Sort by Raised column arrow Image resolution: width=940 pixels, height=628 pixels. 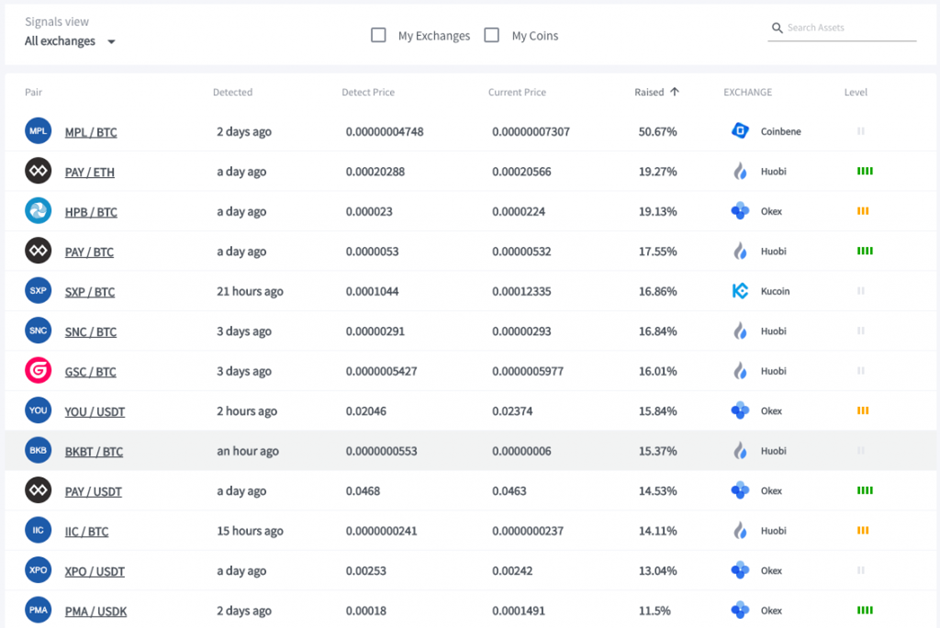pyautogui.click(x=674, y=92)
